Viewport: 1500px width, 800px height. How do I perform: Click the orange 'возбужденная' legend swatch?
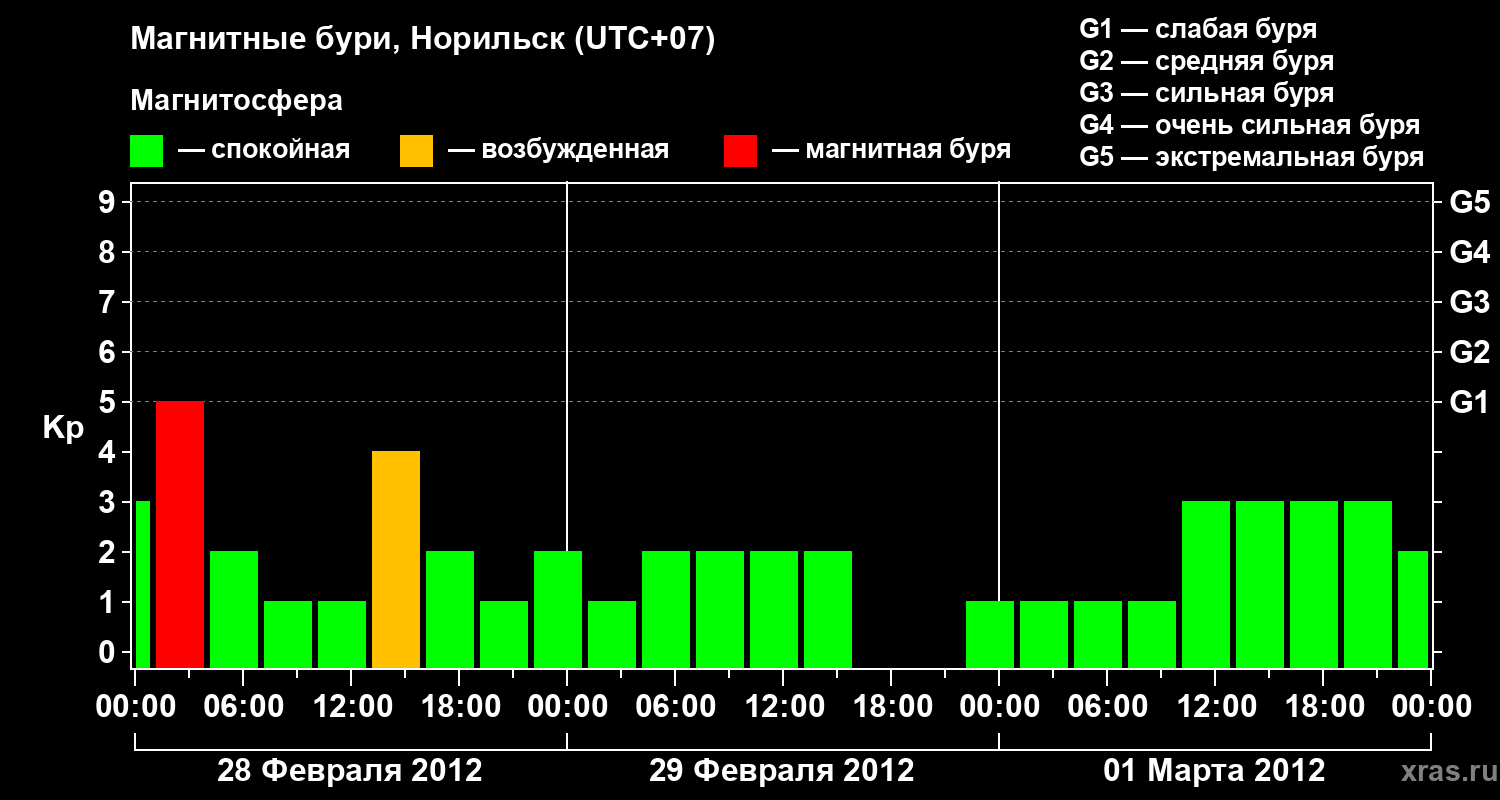coord(417,150)
